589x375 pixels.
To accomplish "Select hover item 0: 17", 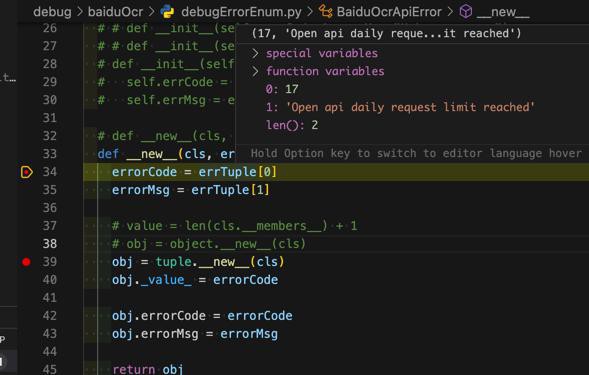I will 282,89.
